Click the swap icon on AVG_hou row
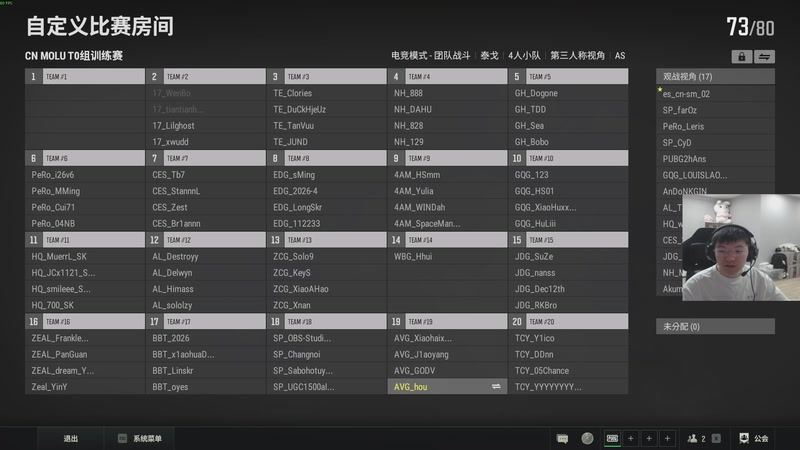The width and height of the screenshot is (800, 450). click(496, 387)
